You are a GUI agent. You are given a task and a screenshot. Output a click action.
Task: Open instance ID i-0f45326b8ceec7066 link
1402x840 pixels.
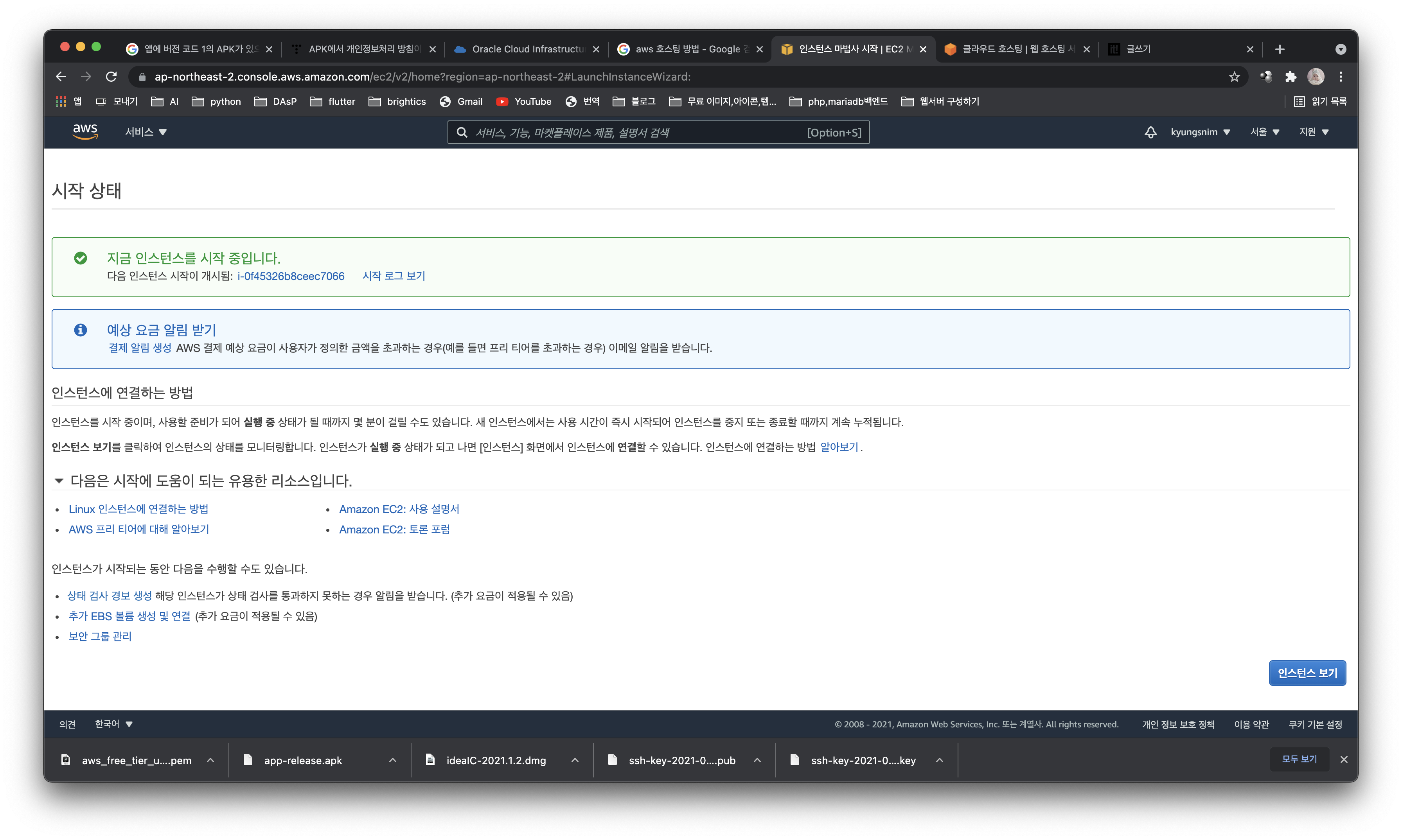[291, 276]
